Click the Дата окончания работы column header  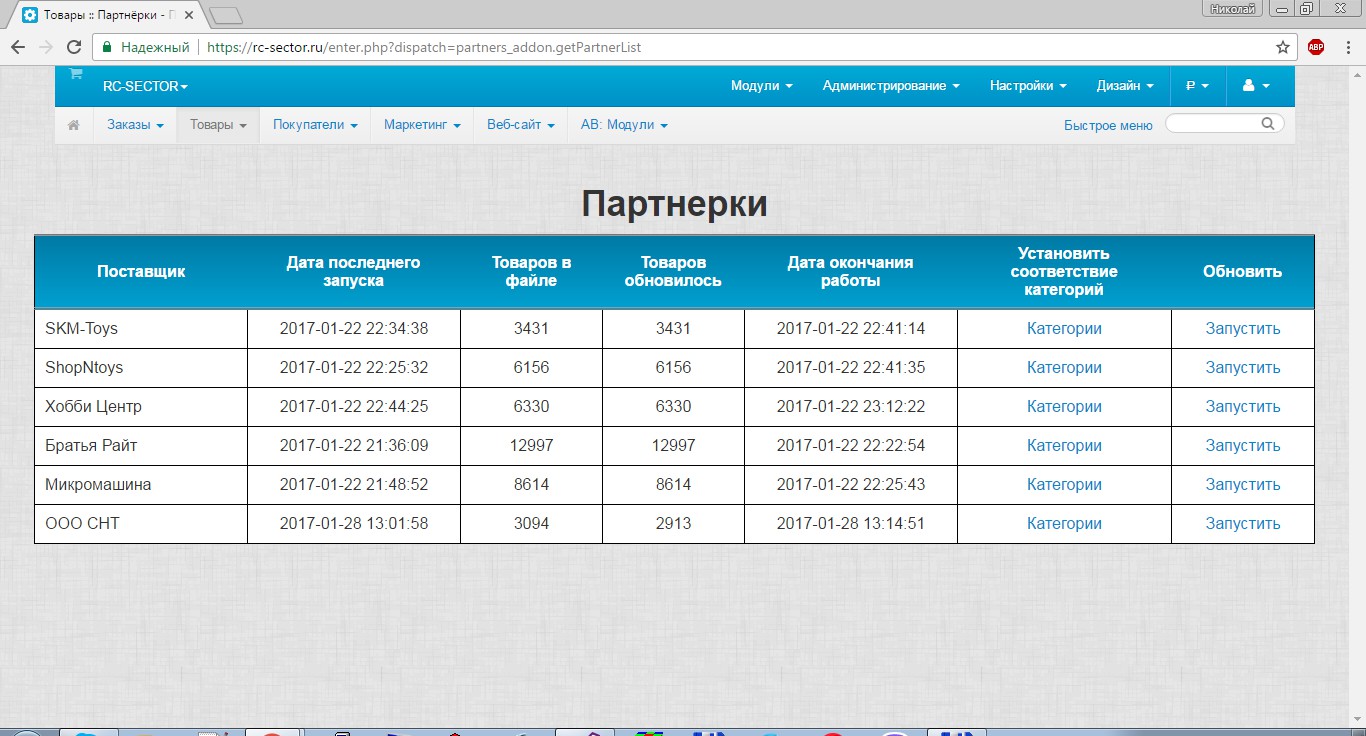point(851,272)
